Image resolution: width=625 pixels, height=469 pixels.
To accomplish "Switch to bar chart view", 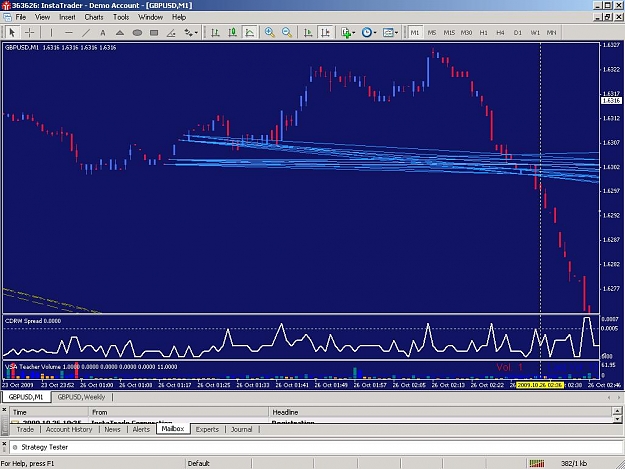I will pyautogui.click(x=215, y=33).
